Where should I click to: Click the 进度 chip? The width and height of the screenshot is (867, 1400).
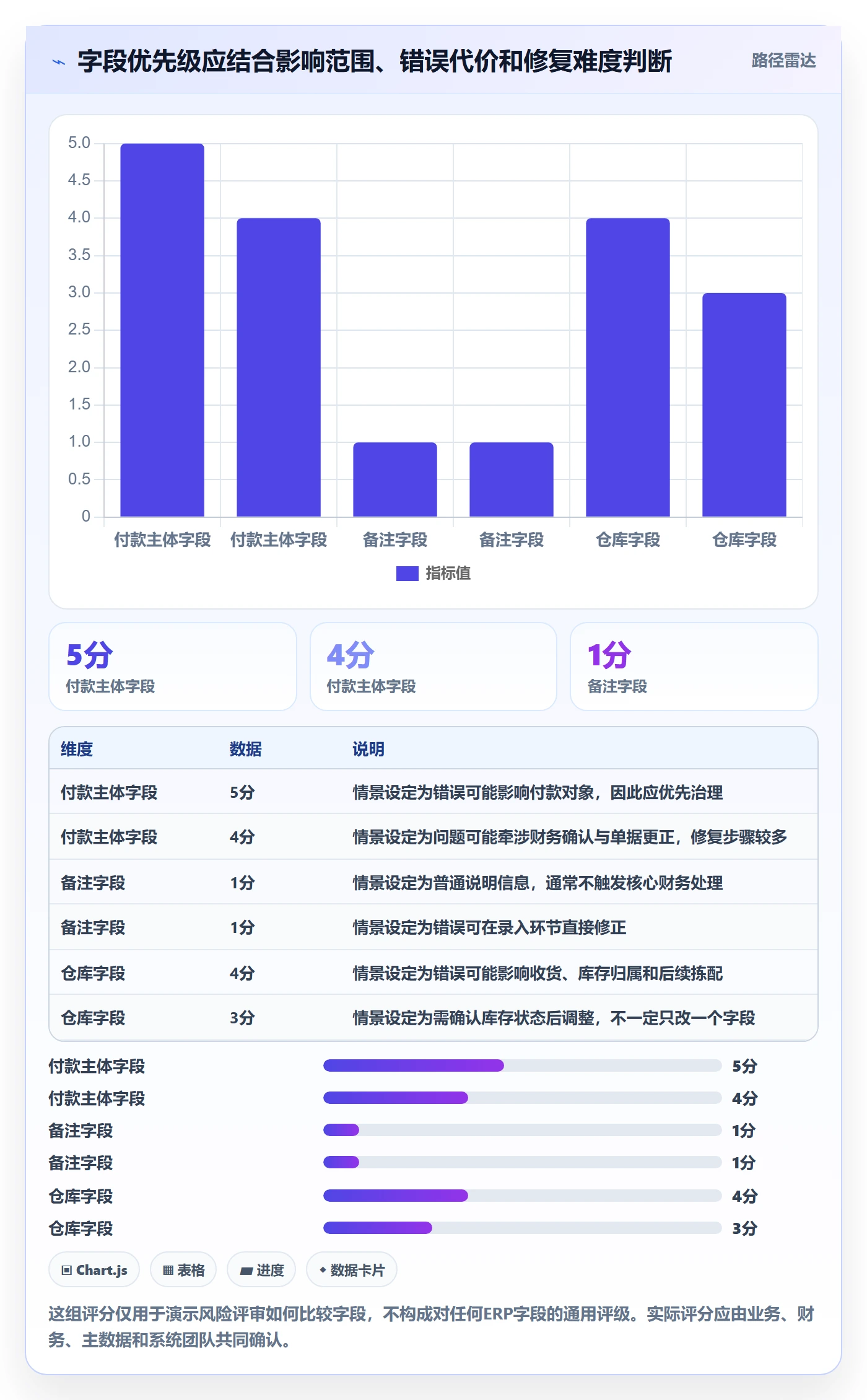click(261, 1270)
